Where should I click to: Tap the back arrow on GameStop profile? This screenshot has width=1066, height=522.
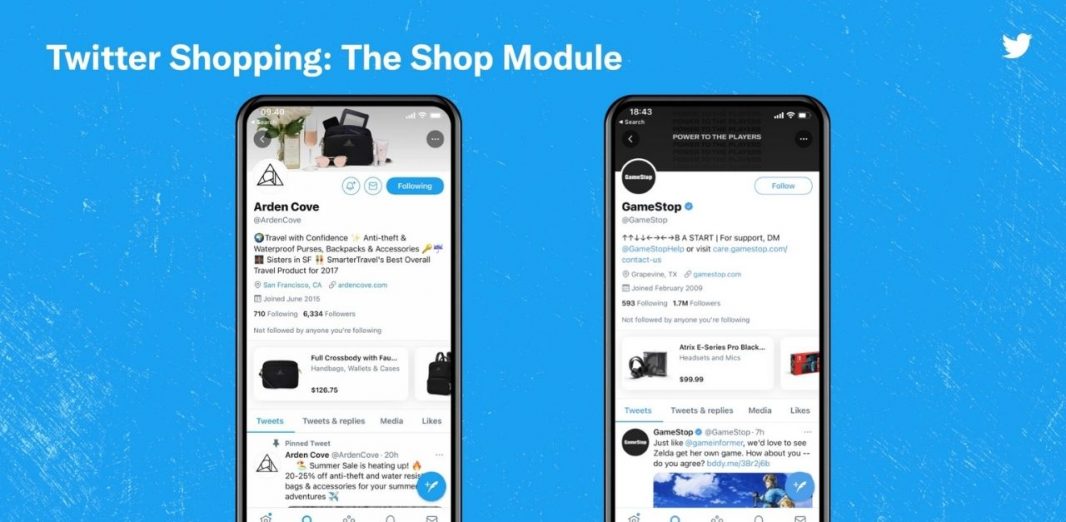(630, 139)
